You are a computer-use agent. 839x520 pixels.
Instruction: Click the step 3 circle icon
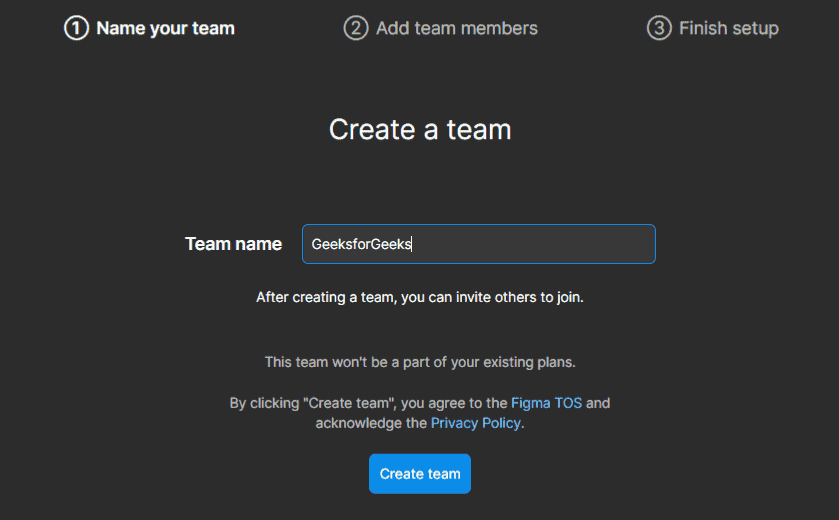(x=659, y=28)
